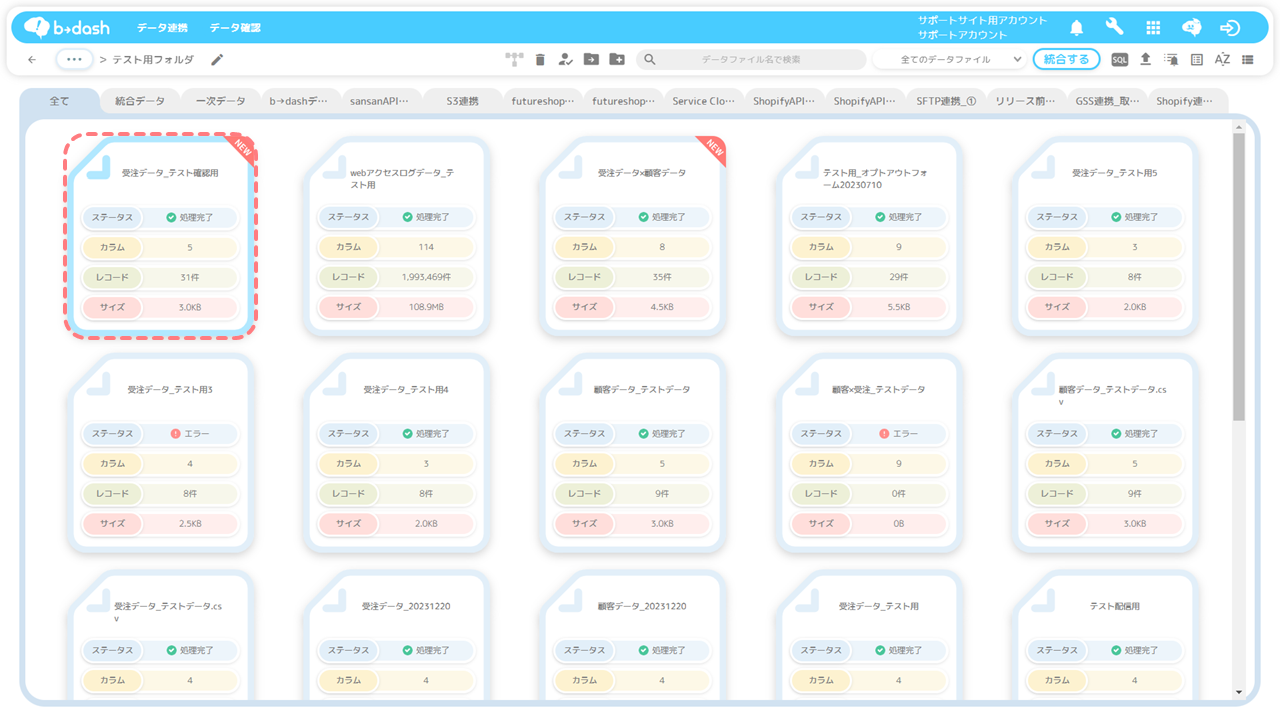Image resolution: width=1280 pixels, height=720 pixels.
Task: Select the テスト用_オプトアウトフォーム20230710 card
Action: [x=869, y=234]
